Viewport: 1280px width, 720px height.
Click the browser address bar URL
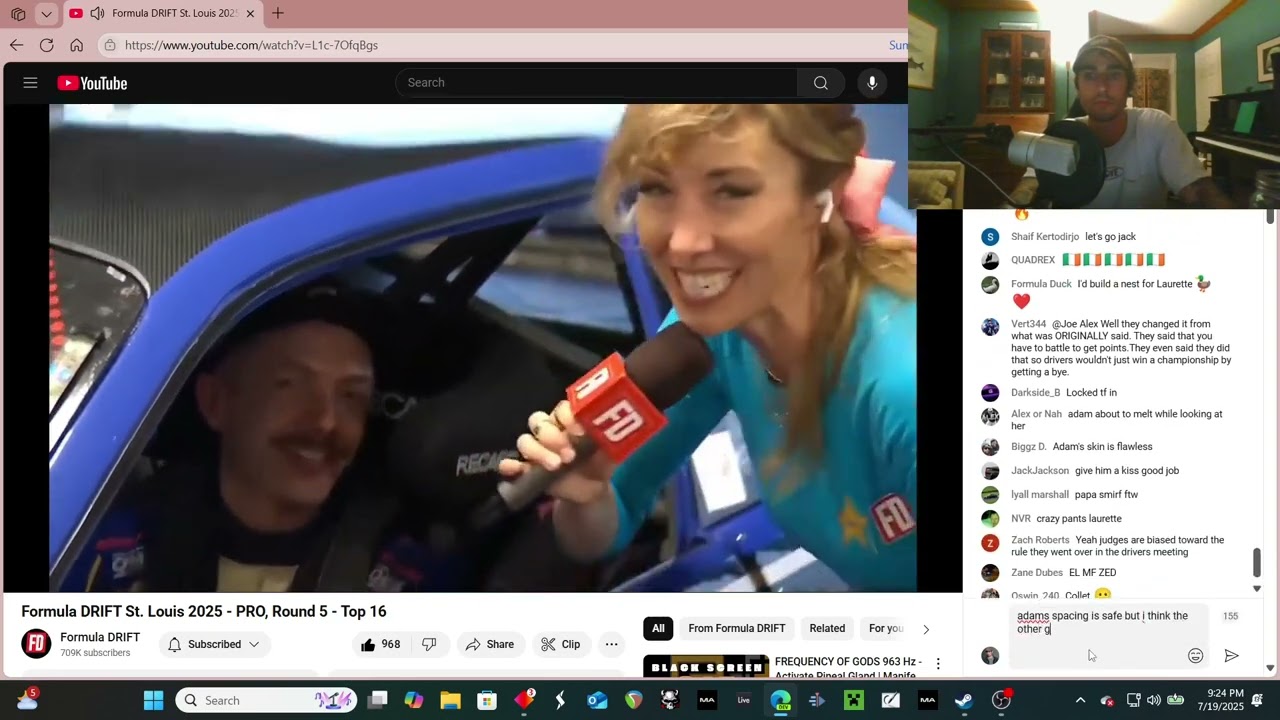251,45
